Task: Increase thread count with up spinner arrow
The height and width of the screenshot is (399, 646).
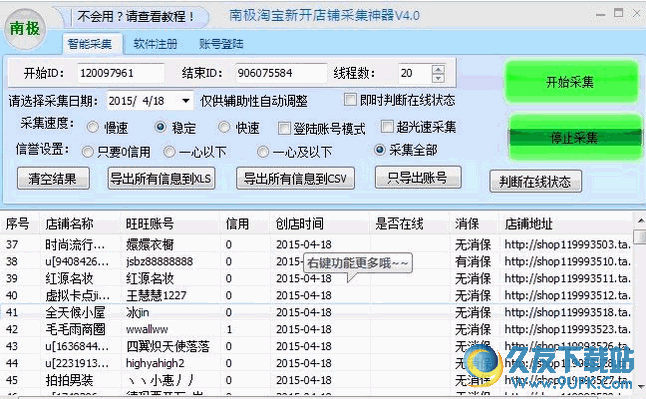Action: coord(438,69)
